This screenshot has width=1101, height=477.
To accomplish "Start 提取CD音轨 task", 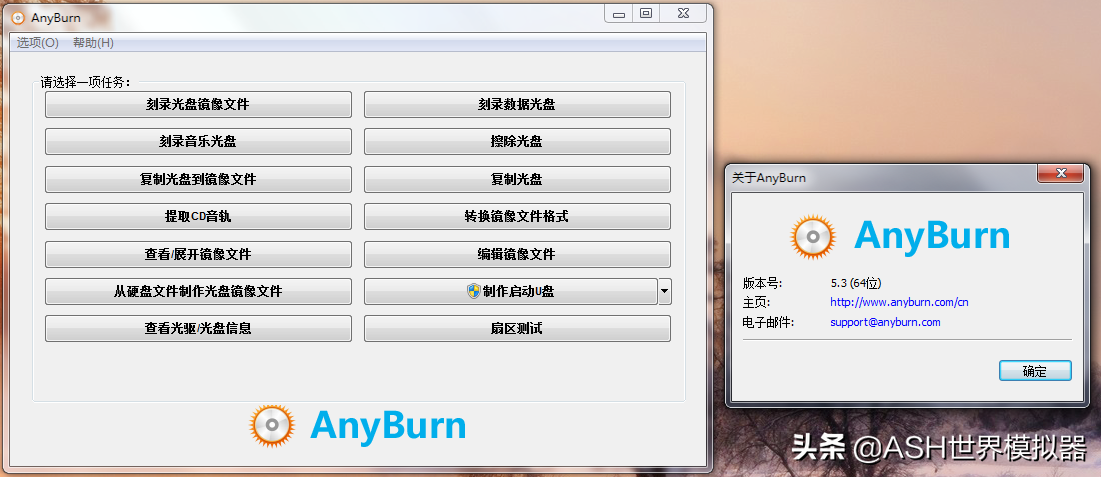I will click(x=198, y=216).
